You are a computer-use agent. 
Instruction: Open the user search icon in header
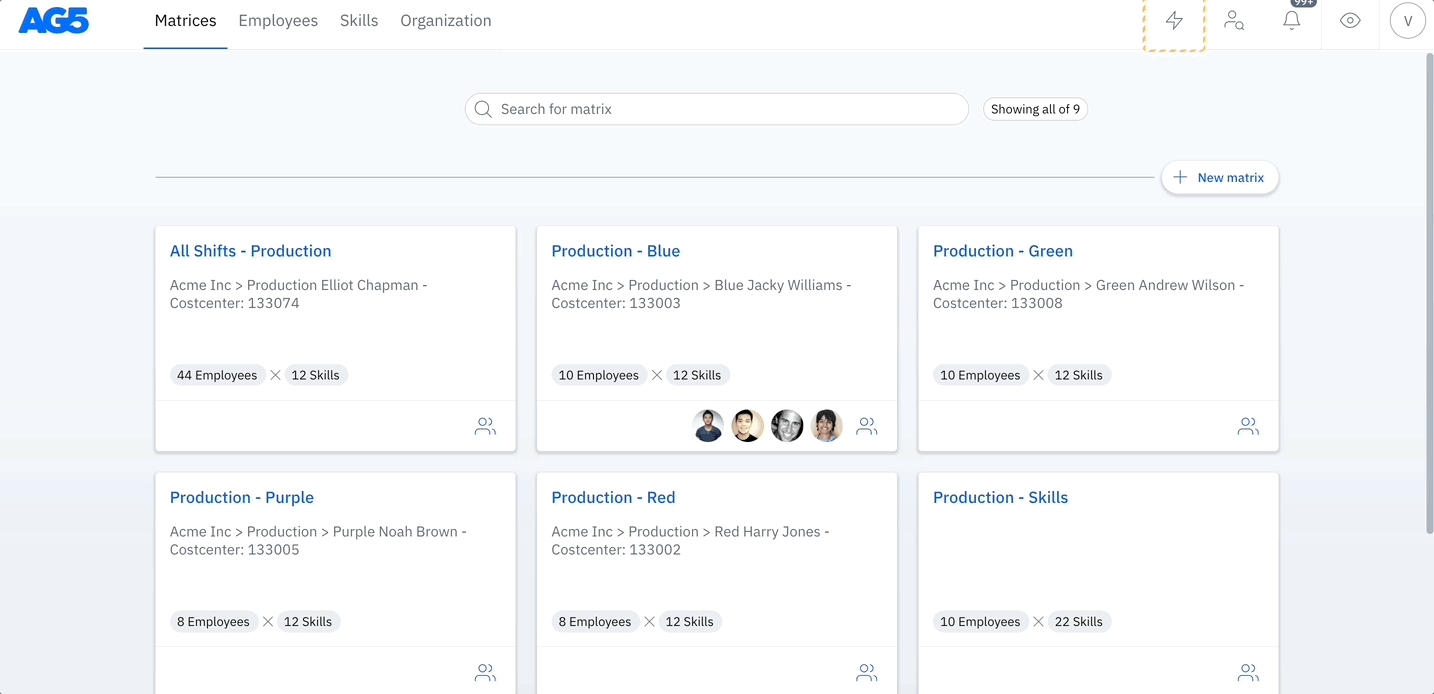point(1234,21)
